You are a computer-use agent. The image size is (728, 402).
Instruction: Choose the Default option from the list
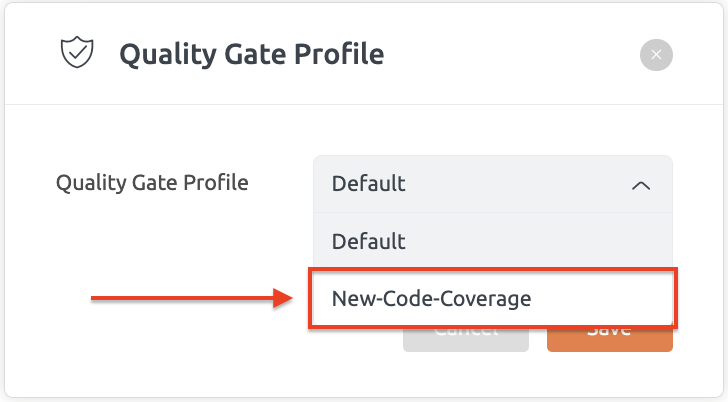pos(493,241)
